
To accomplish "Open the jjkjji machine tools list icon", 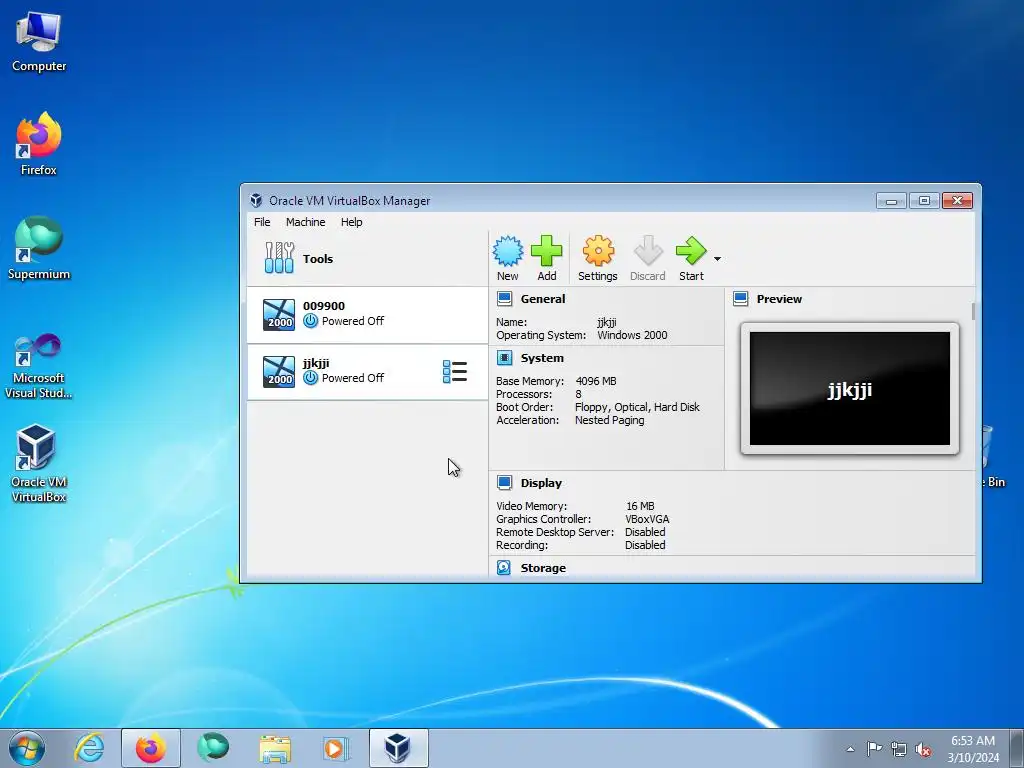I will point(455,372).
